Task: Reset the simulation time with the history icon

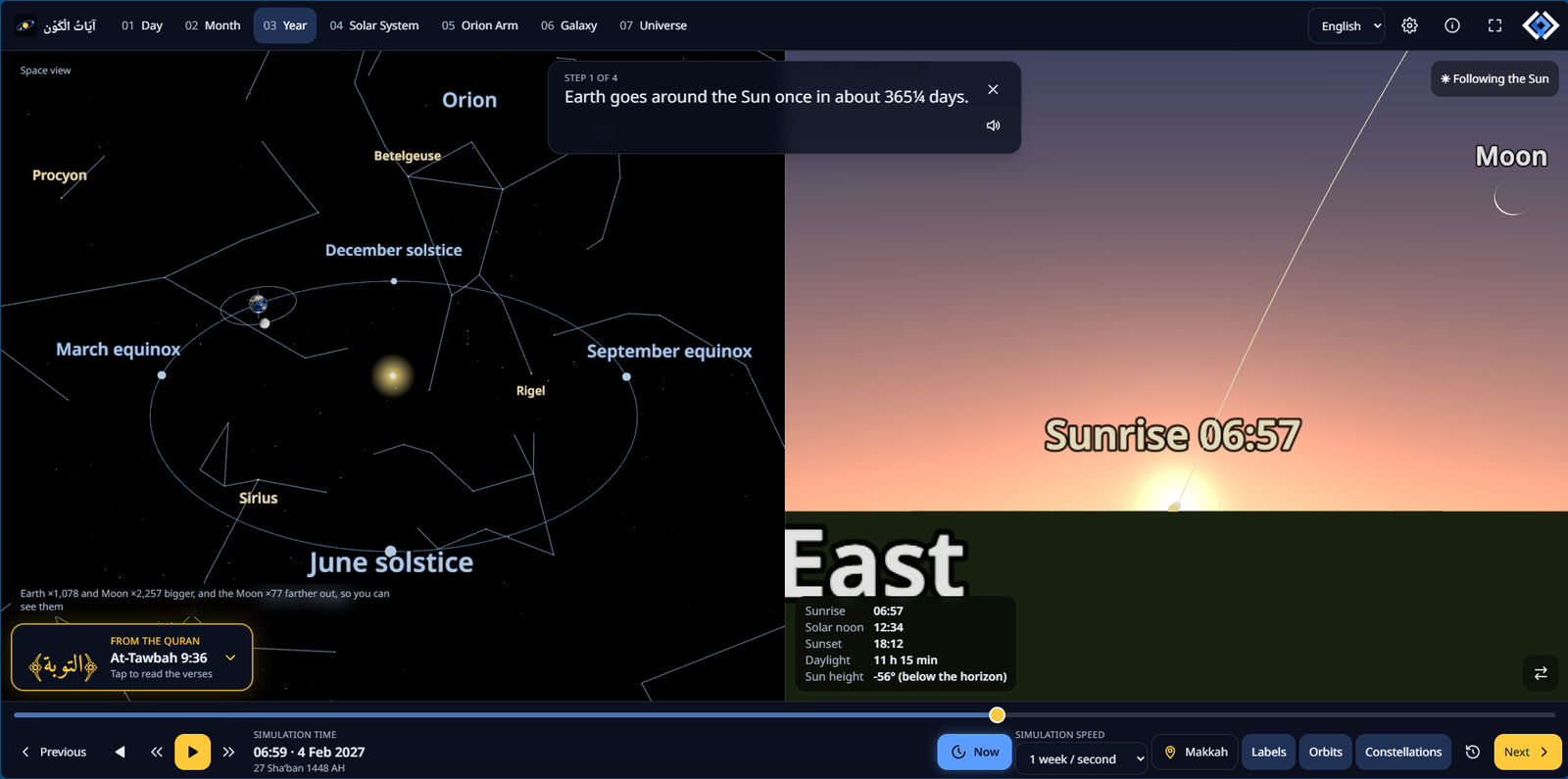Action: pos(1472,752)
